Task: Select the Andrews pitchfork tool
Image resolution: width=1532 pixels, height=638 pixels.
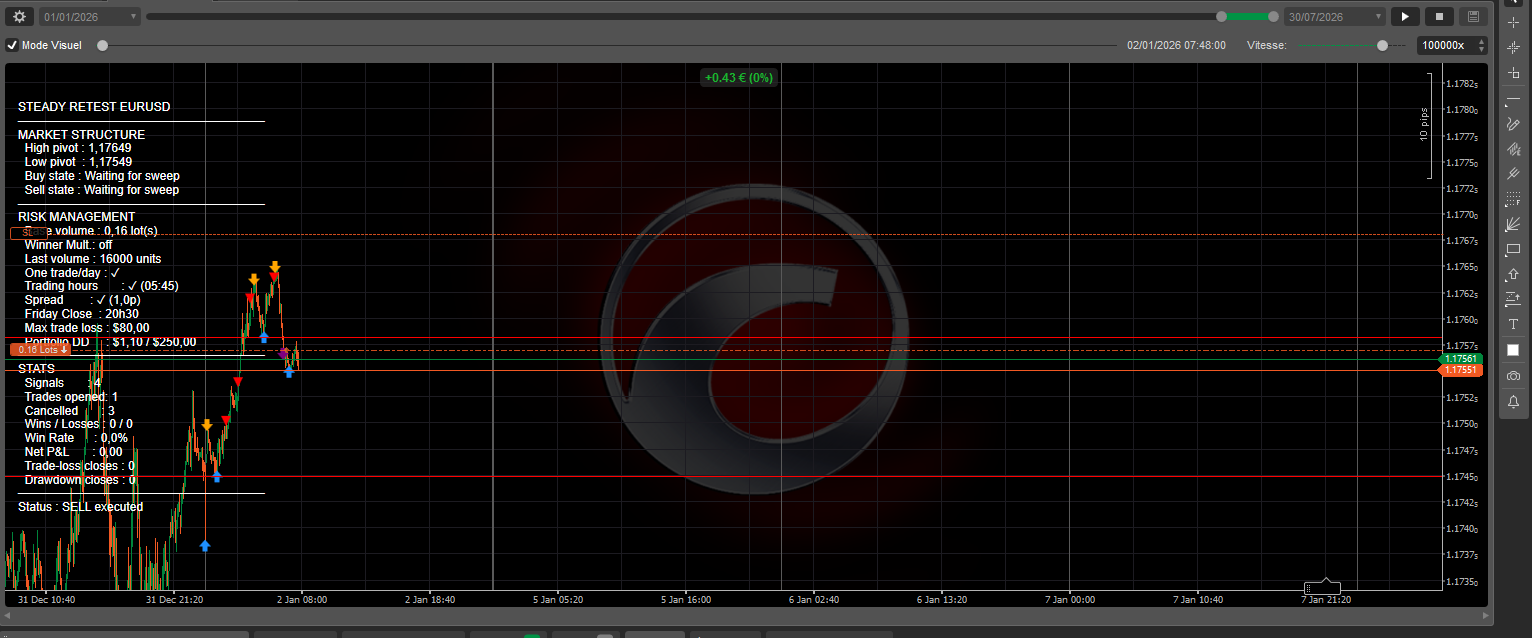Action: (x=1513, y=174)
